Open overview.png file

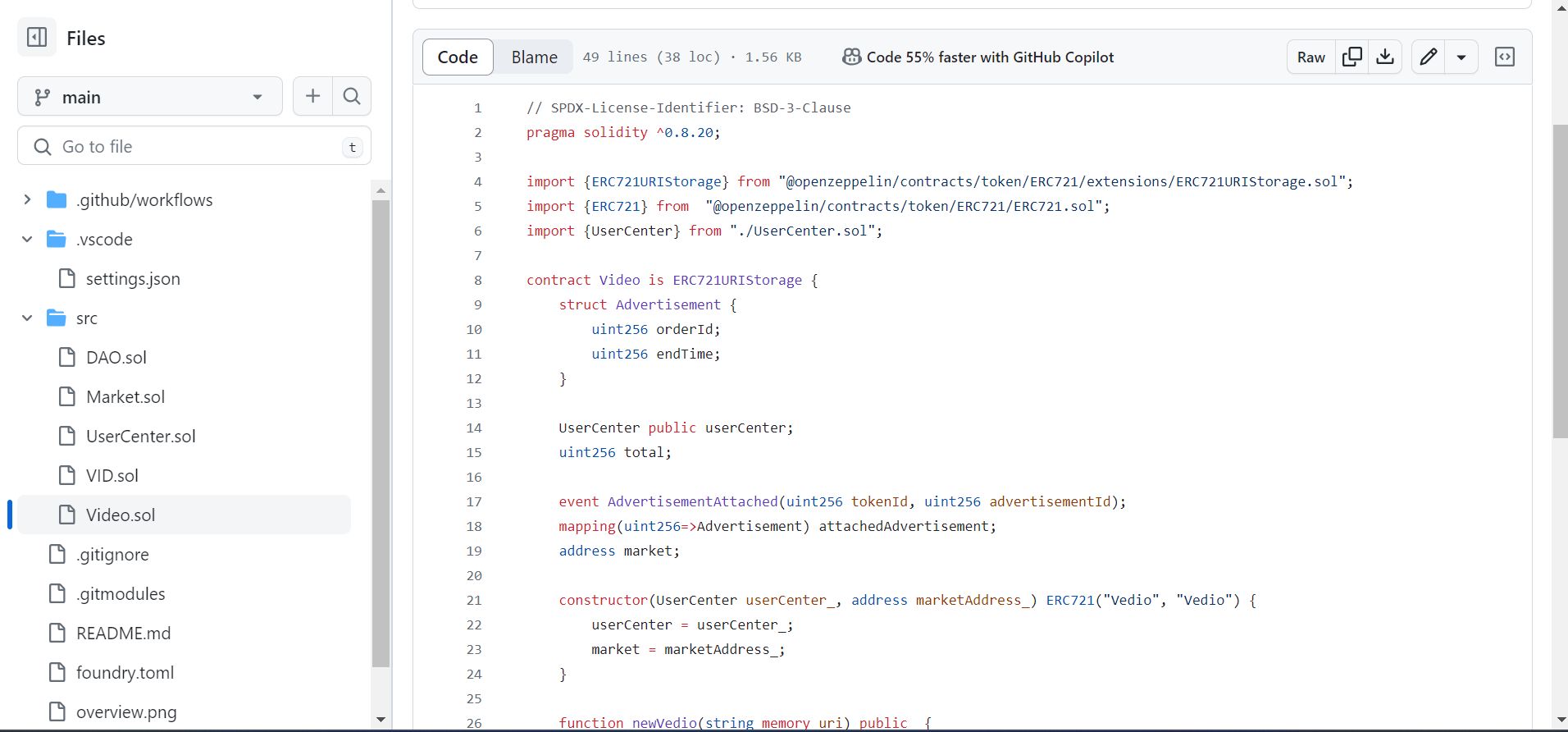[x=126, y=711]
